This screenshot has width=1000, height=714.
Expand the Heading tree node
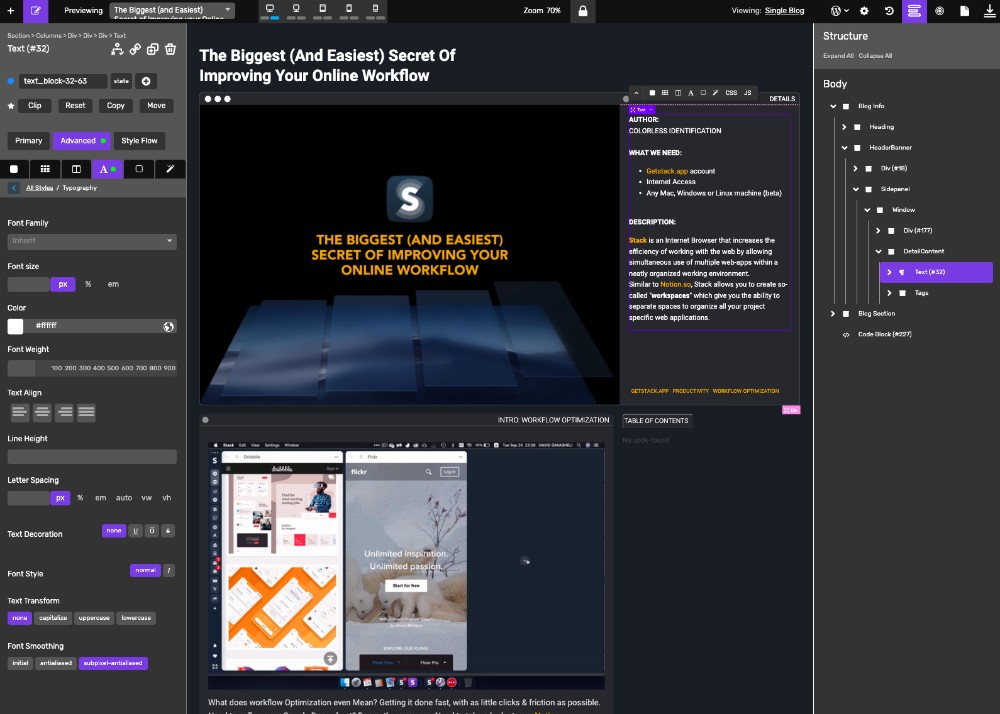click(844, 127)
